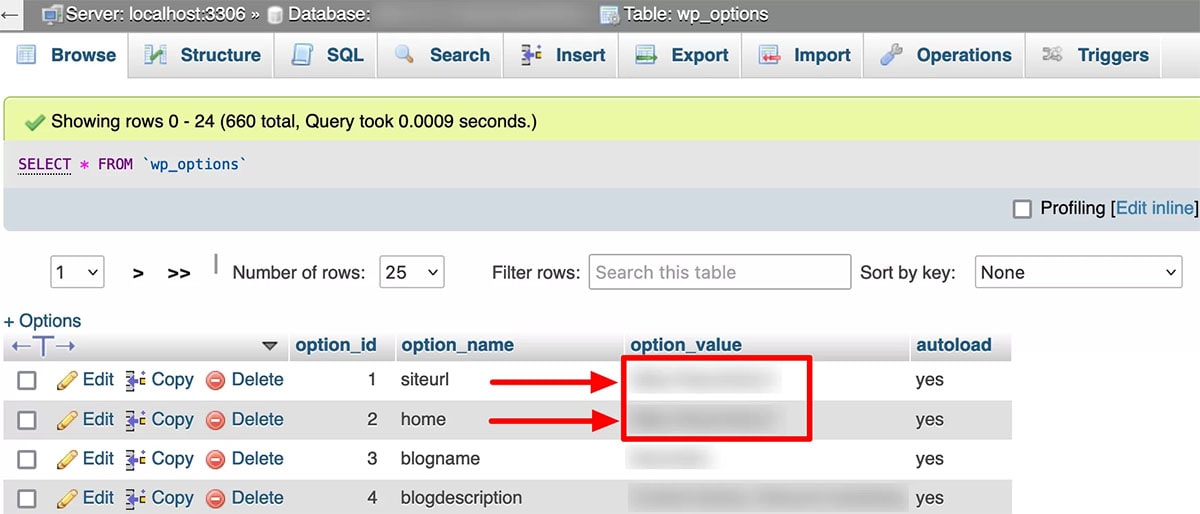
Task: Switch to the Structure tab
Action: coord(205,56)
